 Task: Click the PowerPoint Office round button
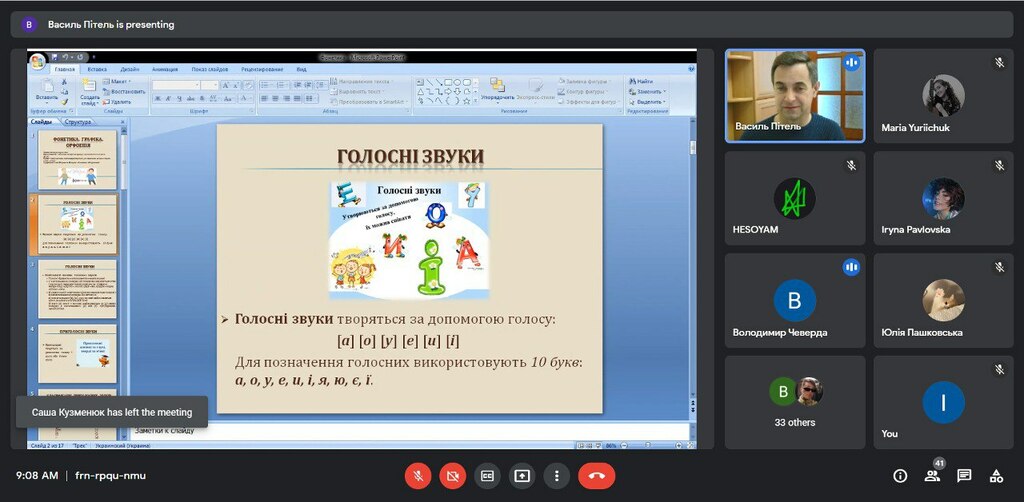(38, 61)
